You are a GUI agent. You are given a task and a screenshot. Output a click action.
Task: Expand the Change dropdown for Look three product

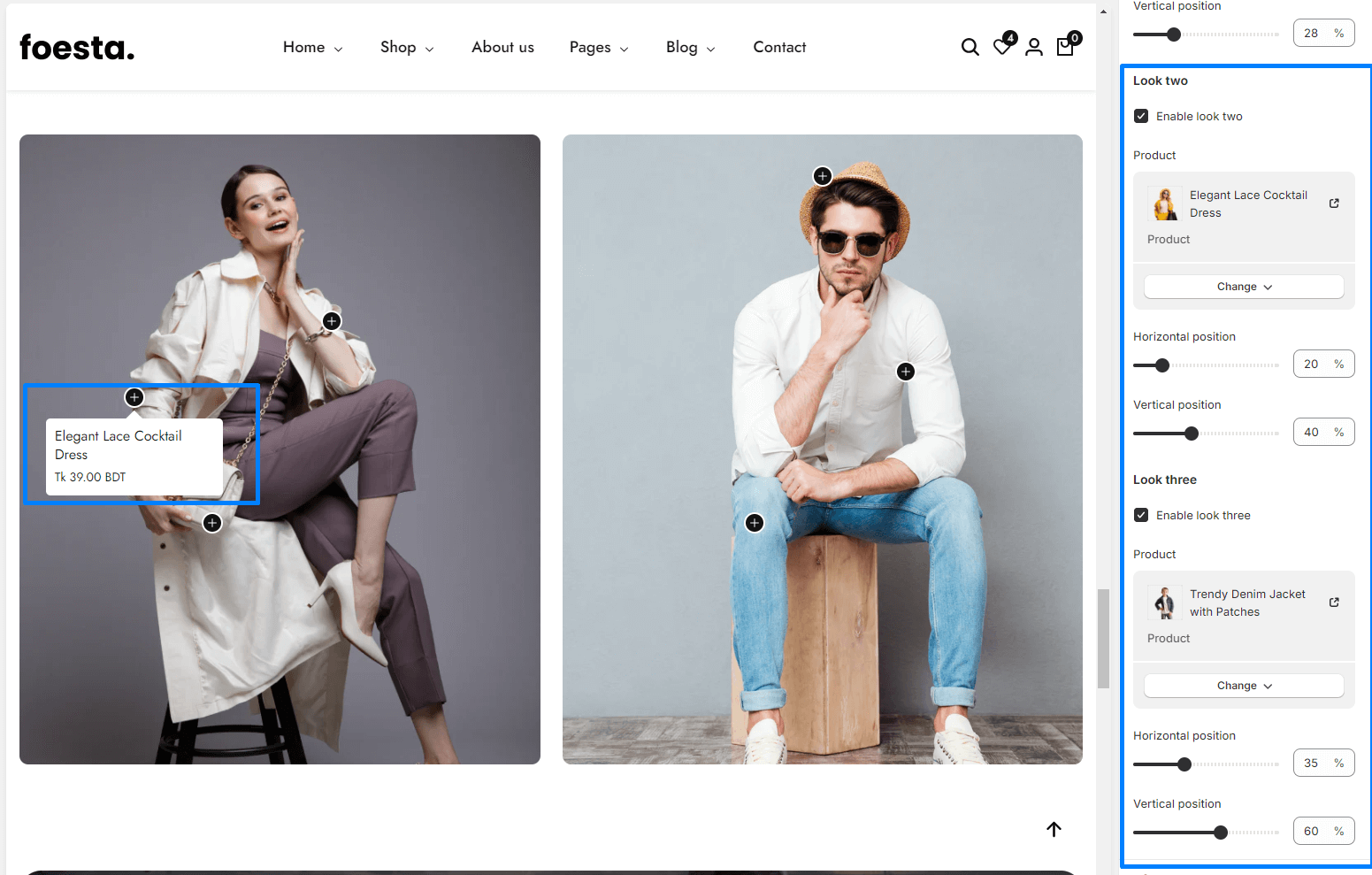coord(1243,686)
